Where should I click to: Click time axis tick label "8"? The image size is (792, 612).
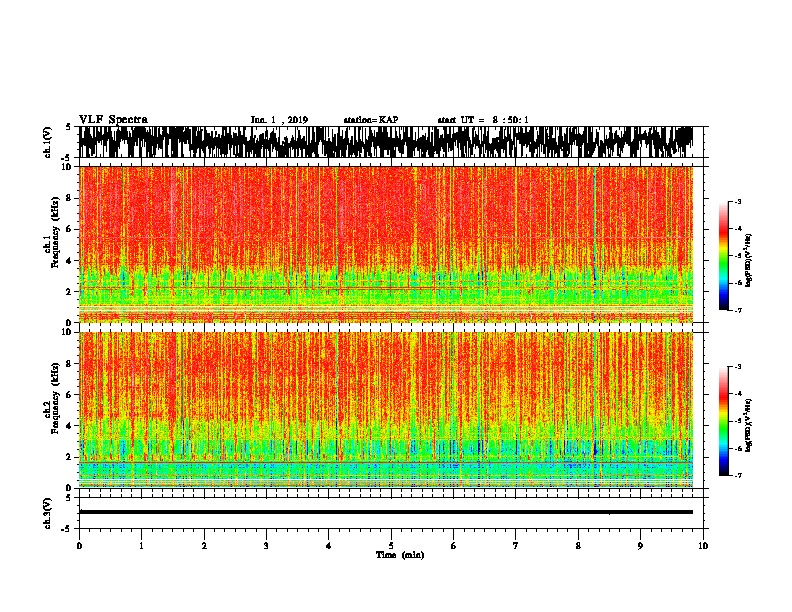pyautogui.click(x=578, y=546)
